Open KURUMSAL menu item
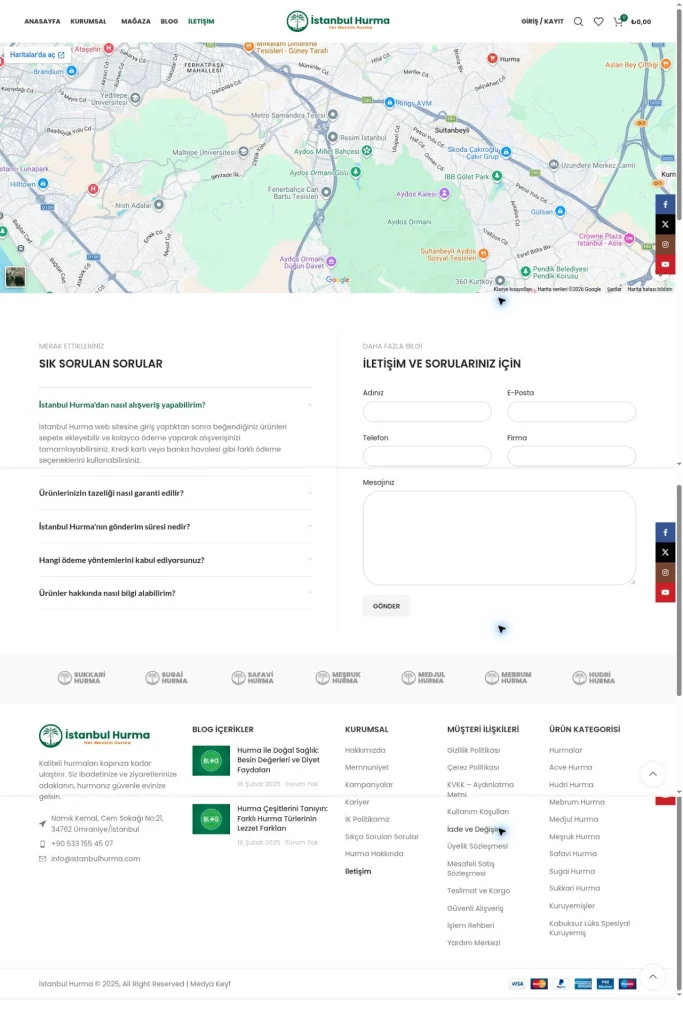Viewport: 683px width, 1024px height. click(x=88, y=22)
